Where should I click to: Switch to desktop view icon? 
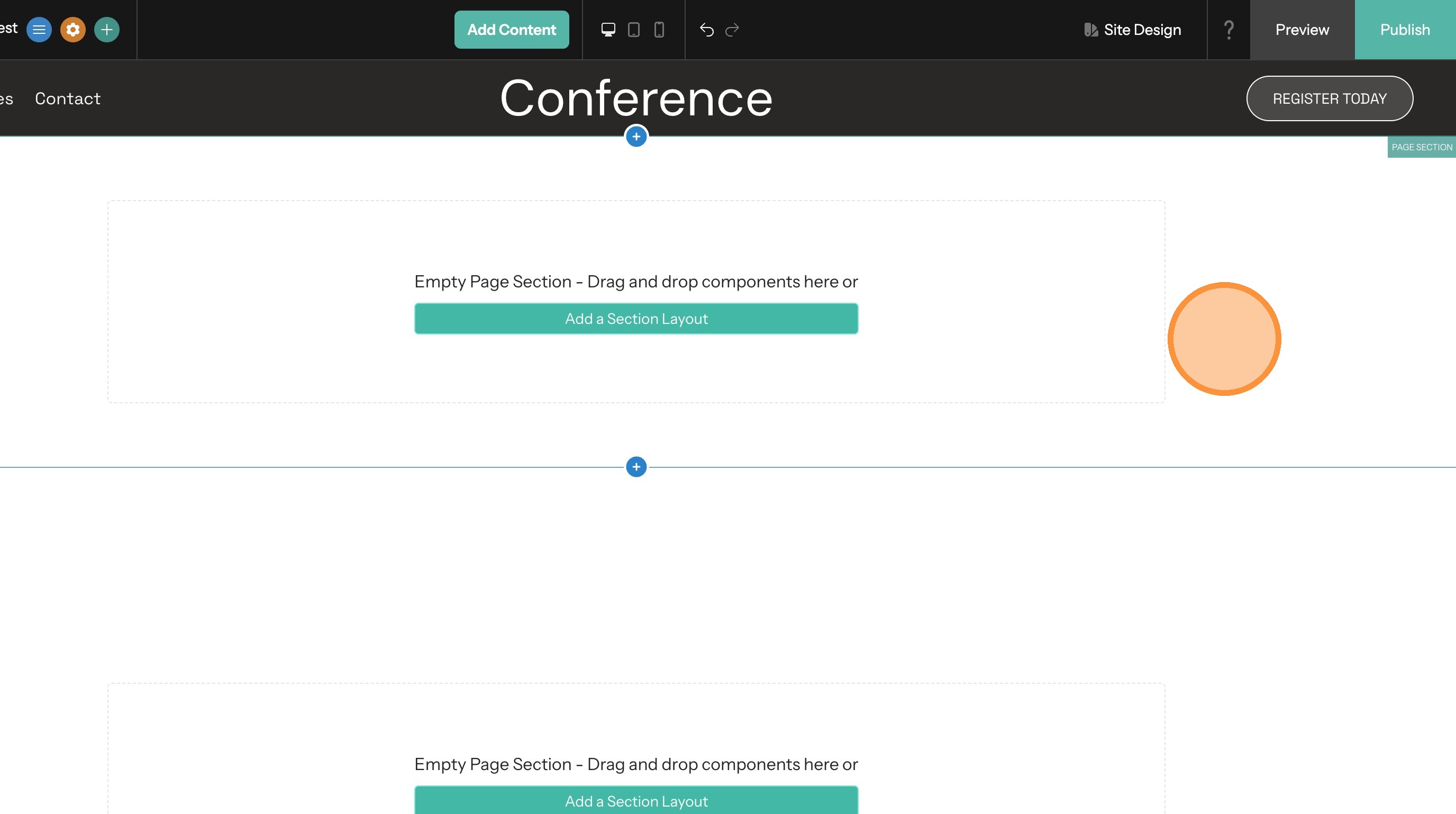pyautogui.click(x=608, y=30)
